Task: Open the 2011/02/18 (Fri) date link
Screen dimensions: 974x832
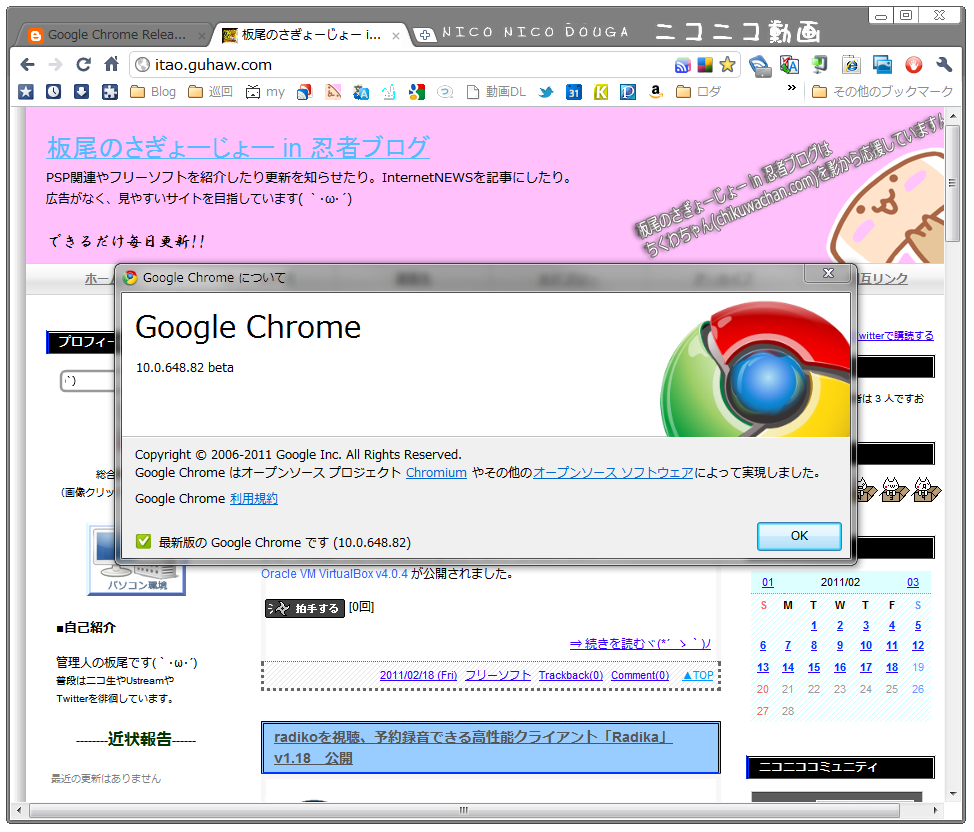Action: click(x=418, y=675)
